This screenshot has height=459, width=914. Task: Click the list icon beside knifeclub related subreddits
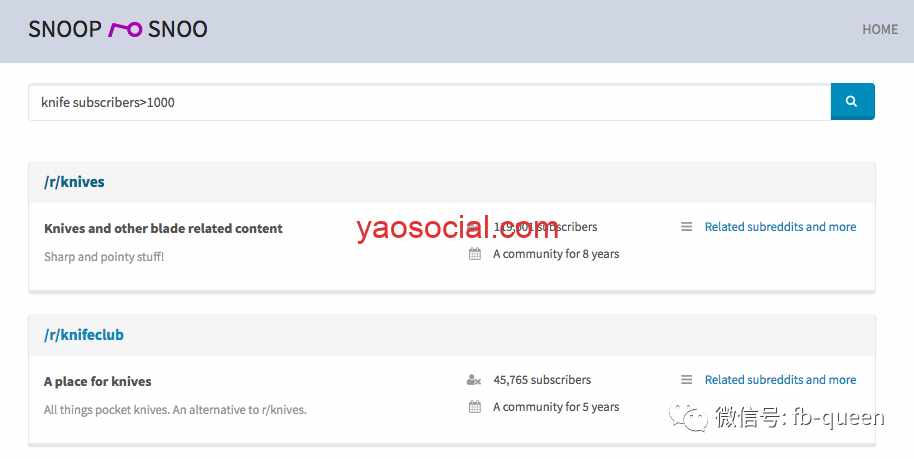(687, 380)
